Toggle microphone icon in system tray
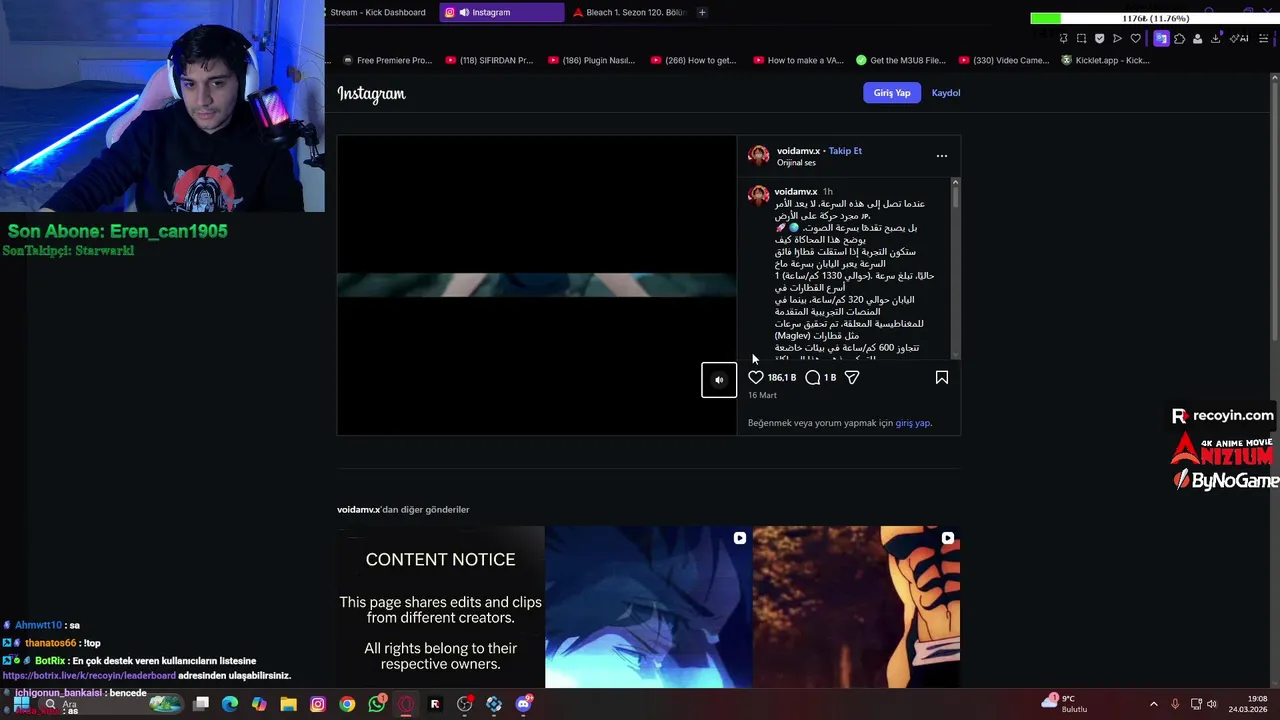Image resolution: width=1280 pixels, height=720 pixels. click(x=1175, y=704)
